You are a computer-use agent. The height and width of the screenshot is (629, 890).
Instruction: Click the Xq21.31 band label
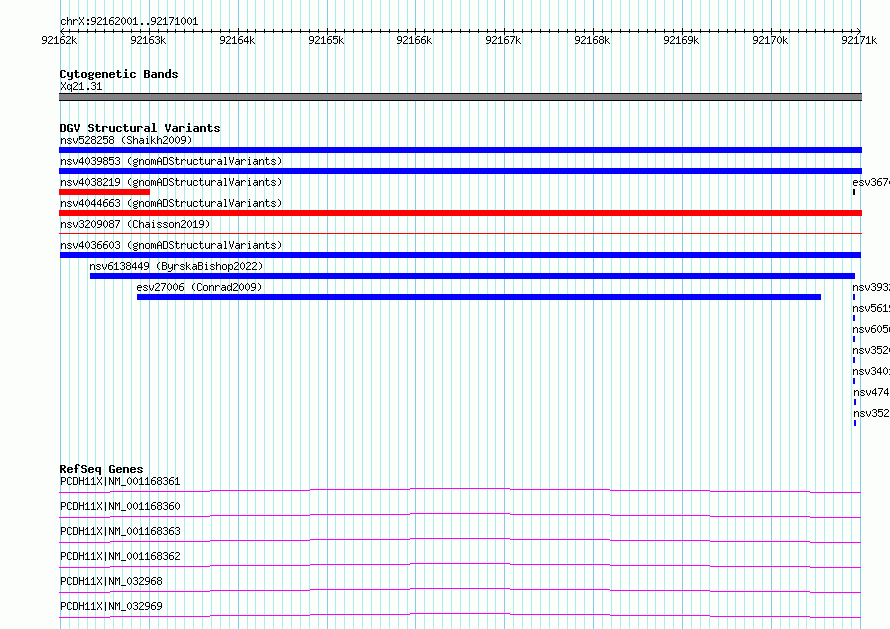[x=81, y=86]
